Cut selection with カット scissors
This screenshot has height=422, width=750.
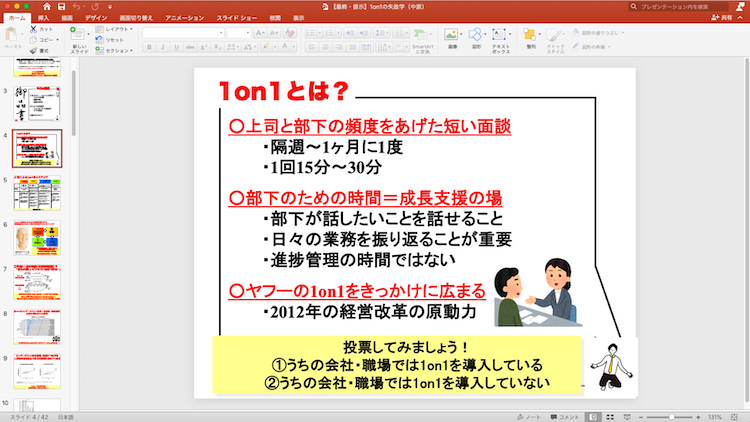(42, 29)
